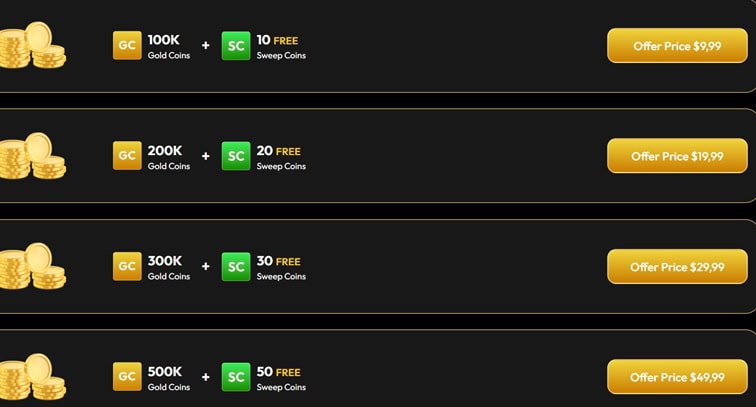756x407 pixels.
Task: Click the coin stack image in 200K row
Action: tap(32, 156)
